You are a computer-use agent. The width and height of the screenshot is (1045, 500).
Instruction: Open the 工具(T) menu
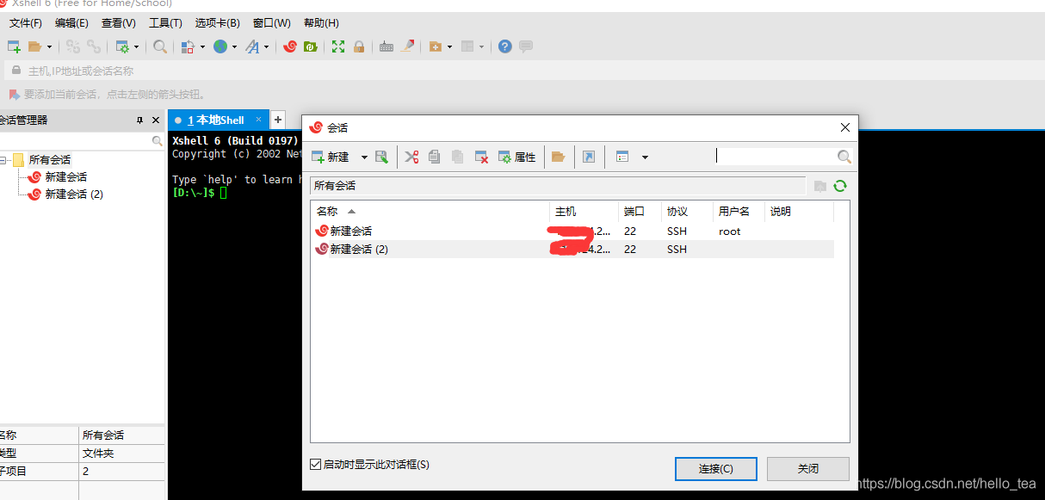pyautogui.click(x=165, y=23)
